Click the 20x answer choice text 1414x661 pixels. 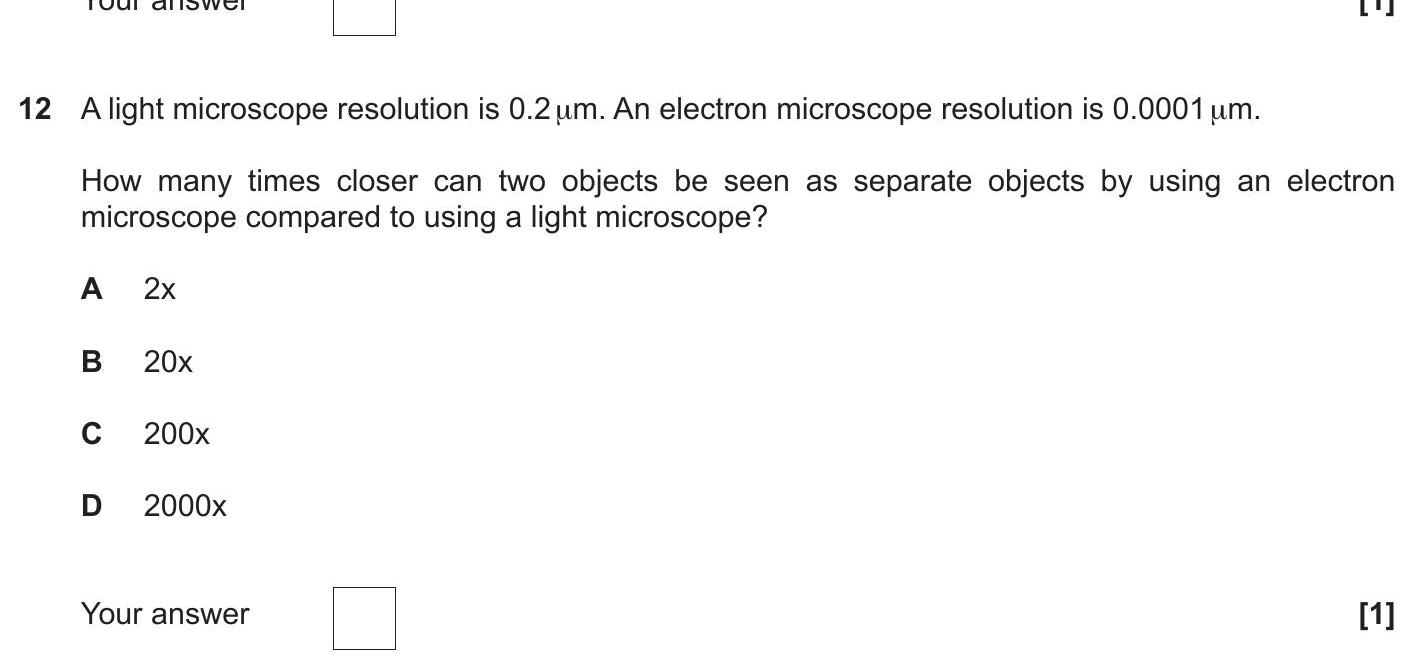168,362
